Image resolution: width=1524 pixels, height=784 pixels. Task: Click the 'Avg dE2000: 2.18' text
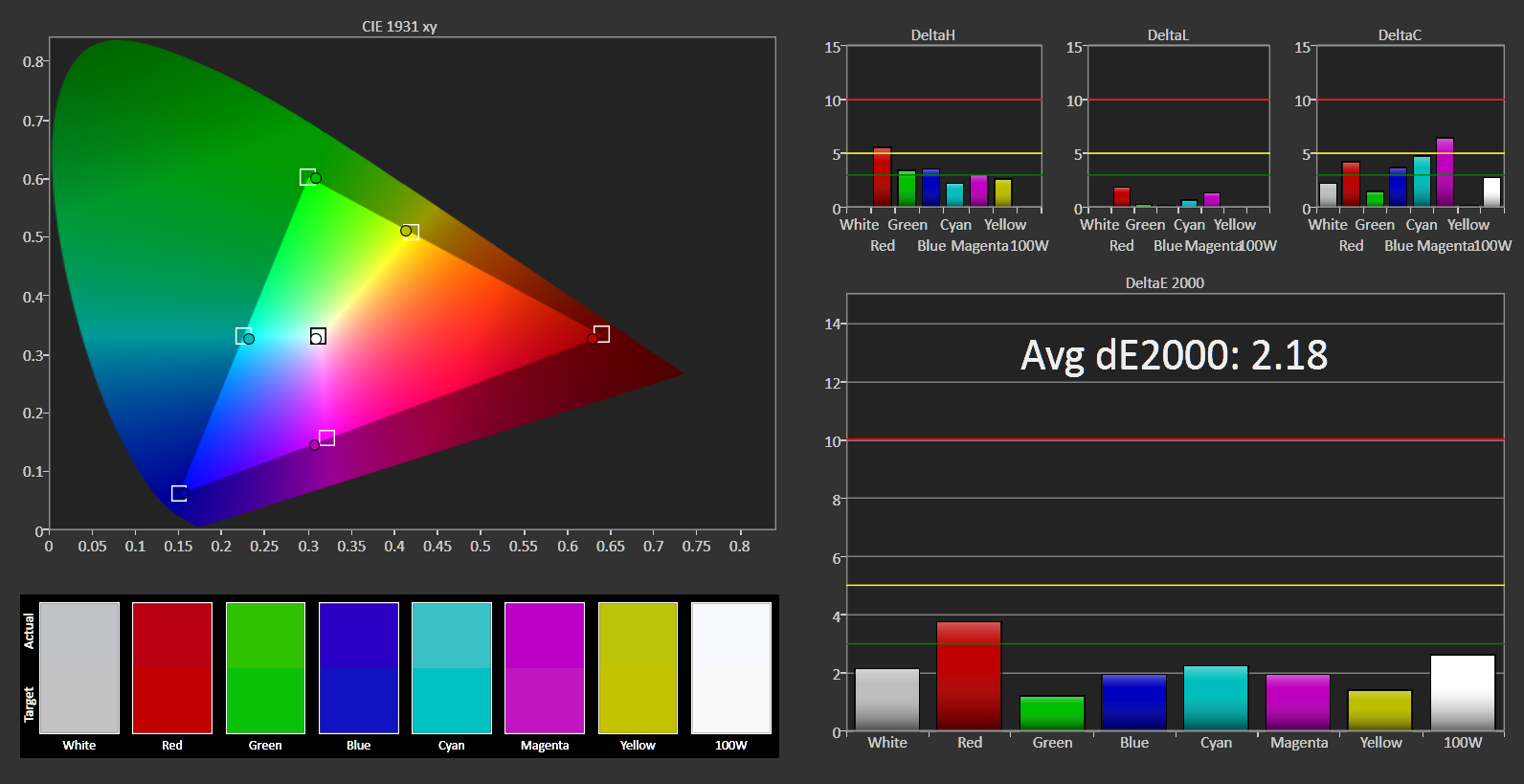tap(1174, 355)
